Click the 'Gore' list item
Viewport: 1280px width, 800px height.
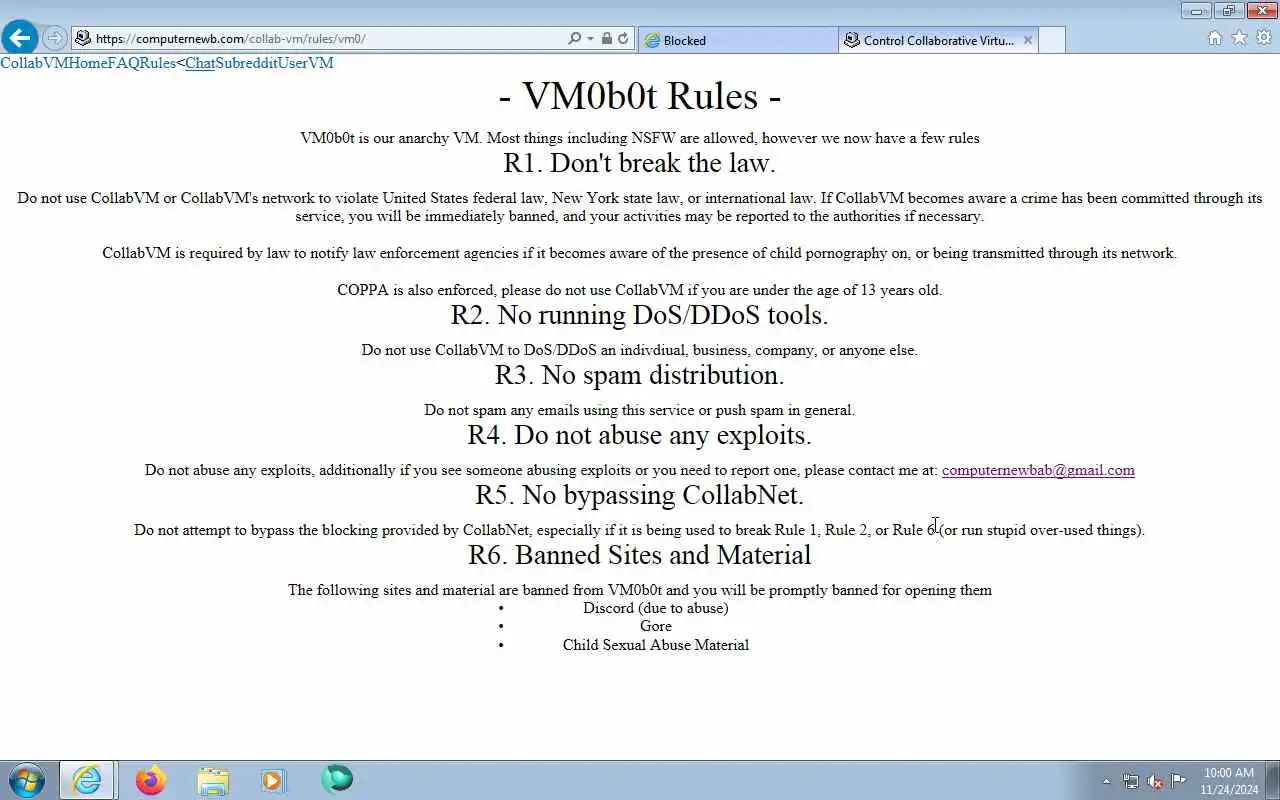pyautogui.click(x=656, y=626)
